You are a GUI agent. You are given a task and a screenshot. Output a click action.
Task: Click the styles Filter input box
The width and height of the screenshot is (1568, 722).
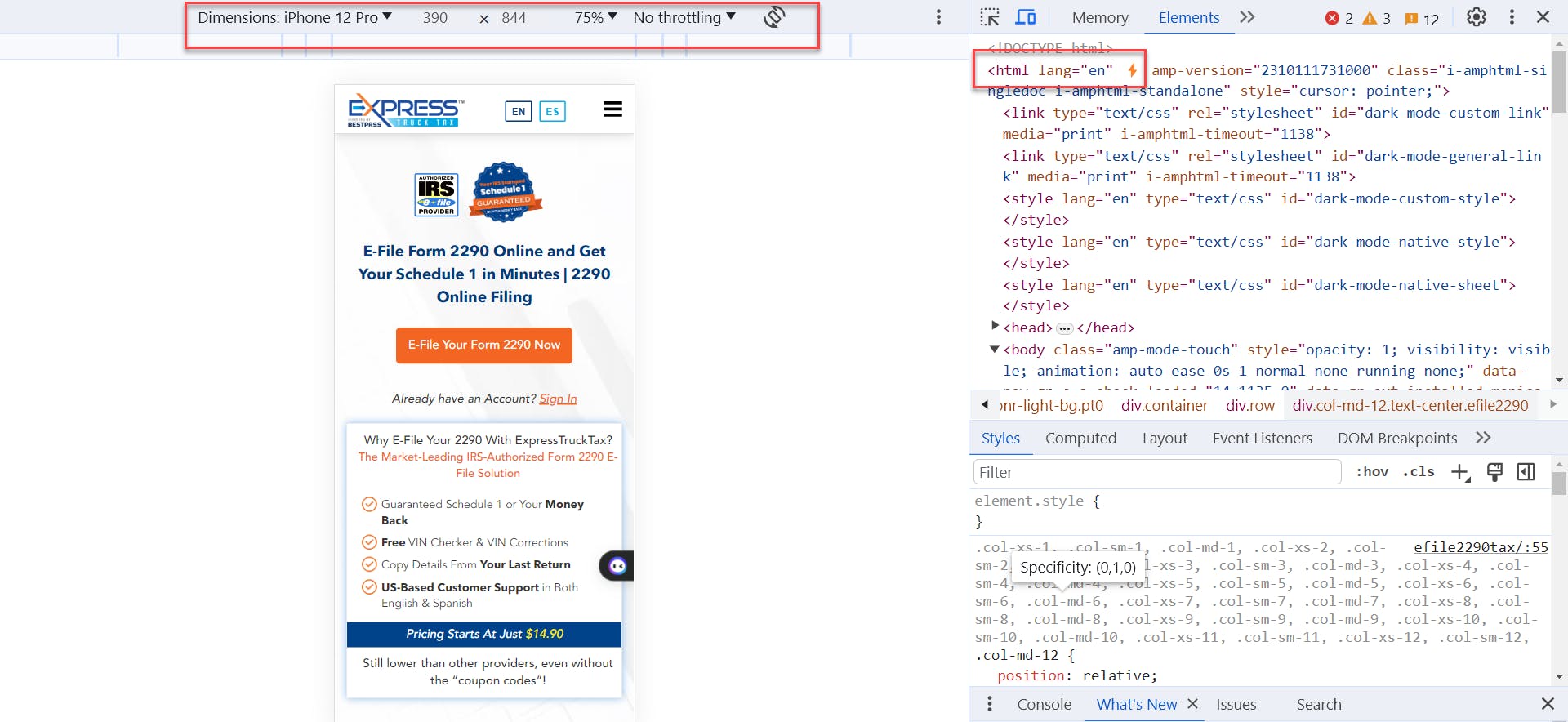tap(1156, 472)
